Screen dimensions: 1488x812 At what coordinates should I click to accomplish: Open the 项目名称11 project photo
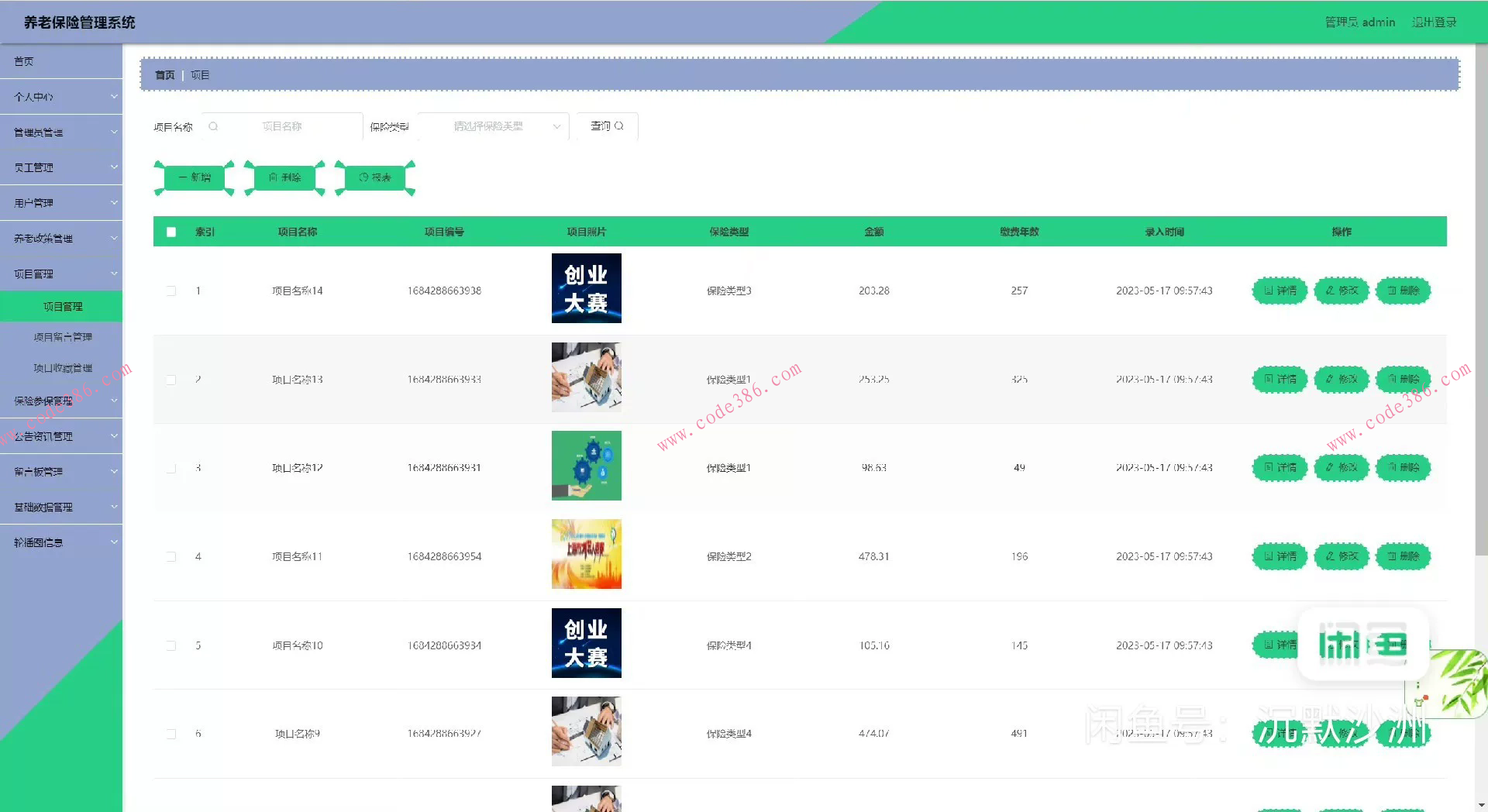[x=587, y=554]
